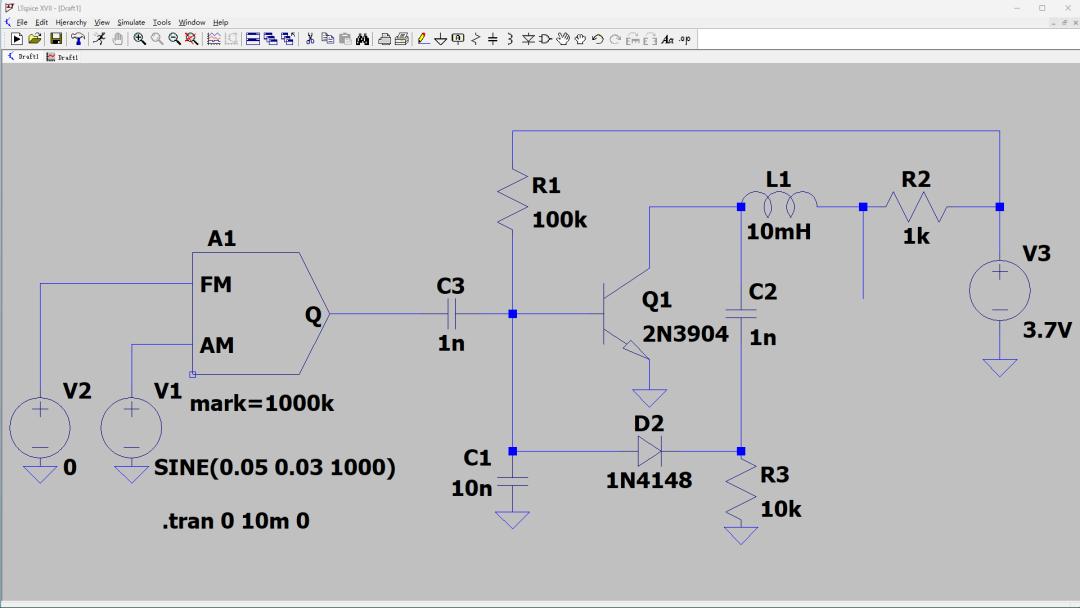Pick the Capacitor tool in the toolbar
This screenshot has height=608, width=1080.
pyautogui.click(x=492, y=39)
